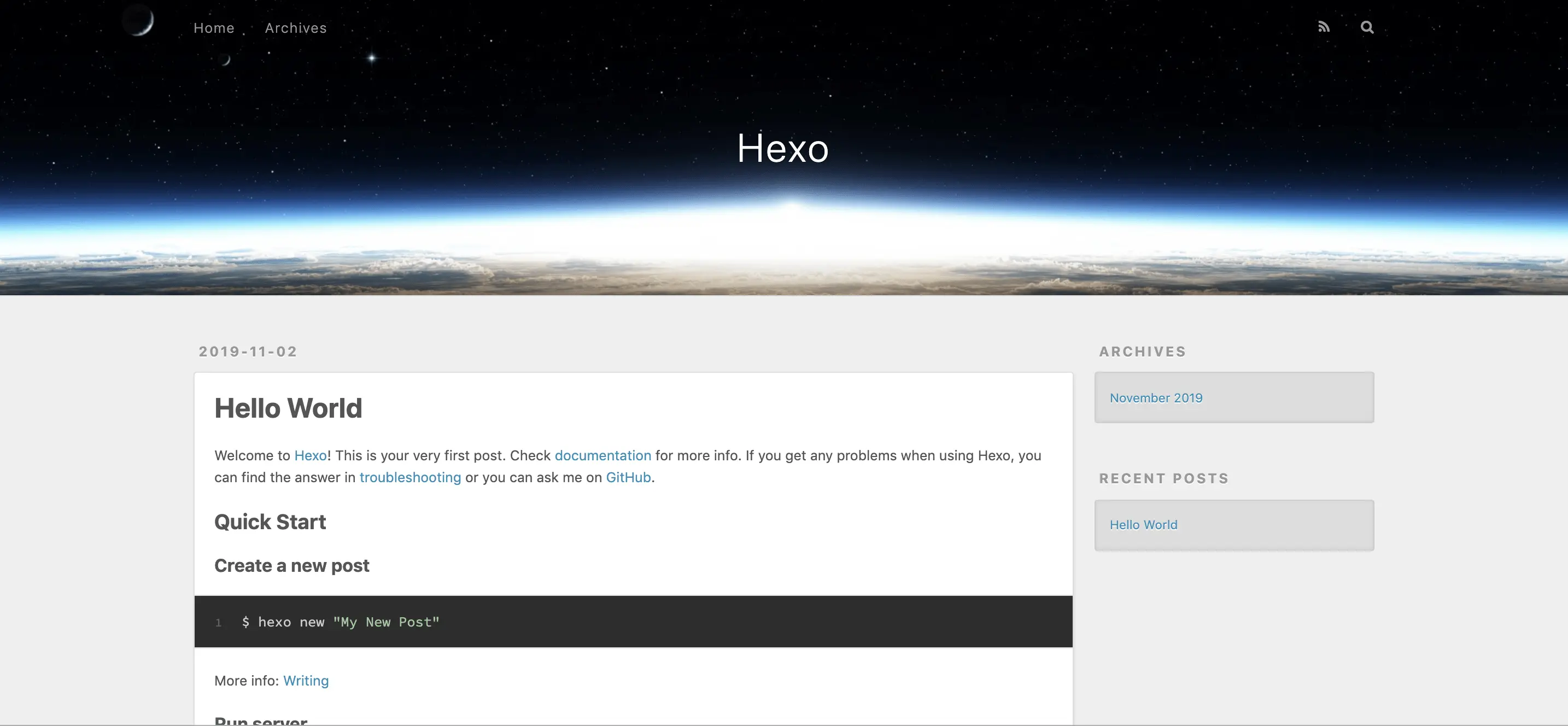This screenshot has height=726, width=1568.
Task: Click the hexo new code block
Action: point(633,622)
